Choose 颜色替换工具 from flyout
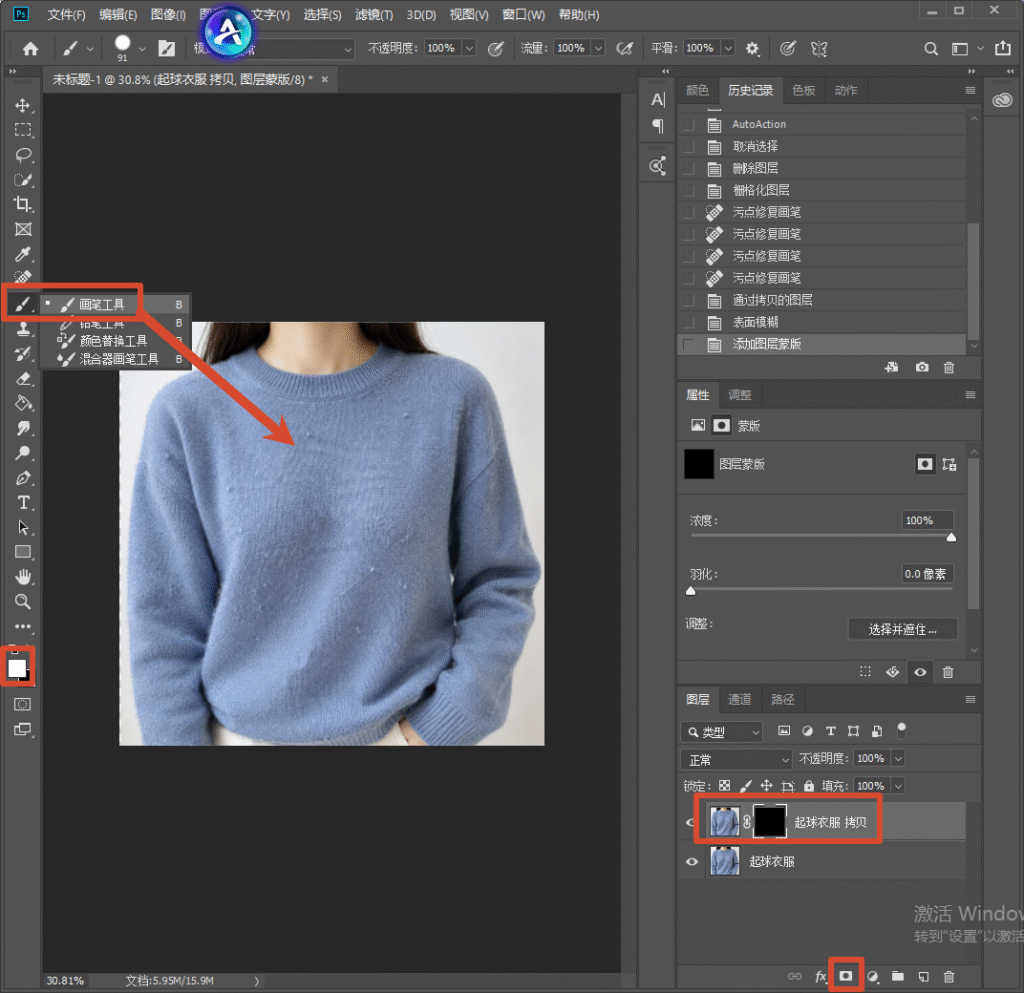 tap(114, 341)
